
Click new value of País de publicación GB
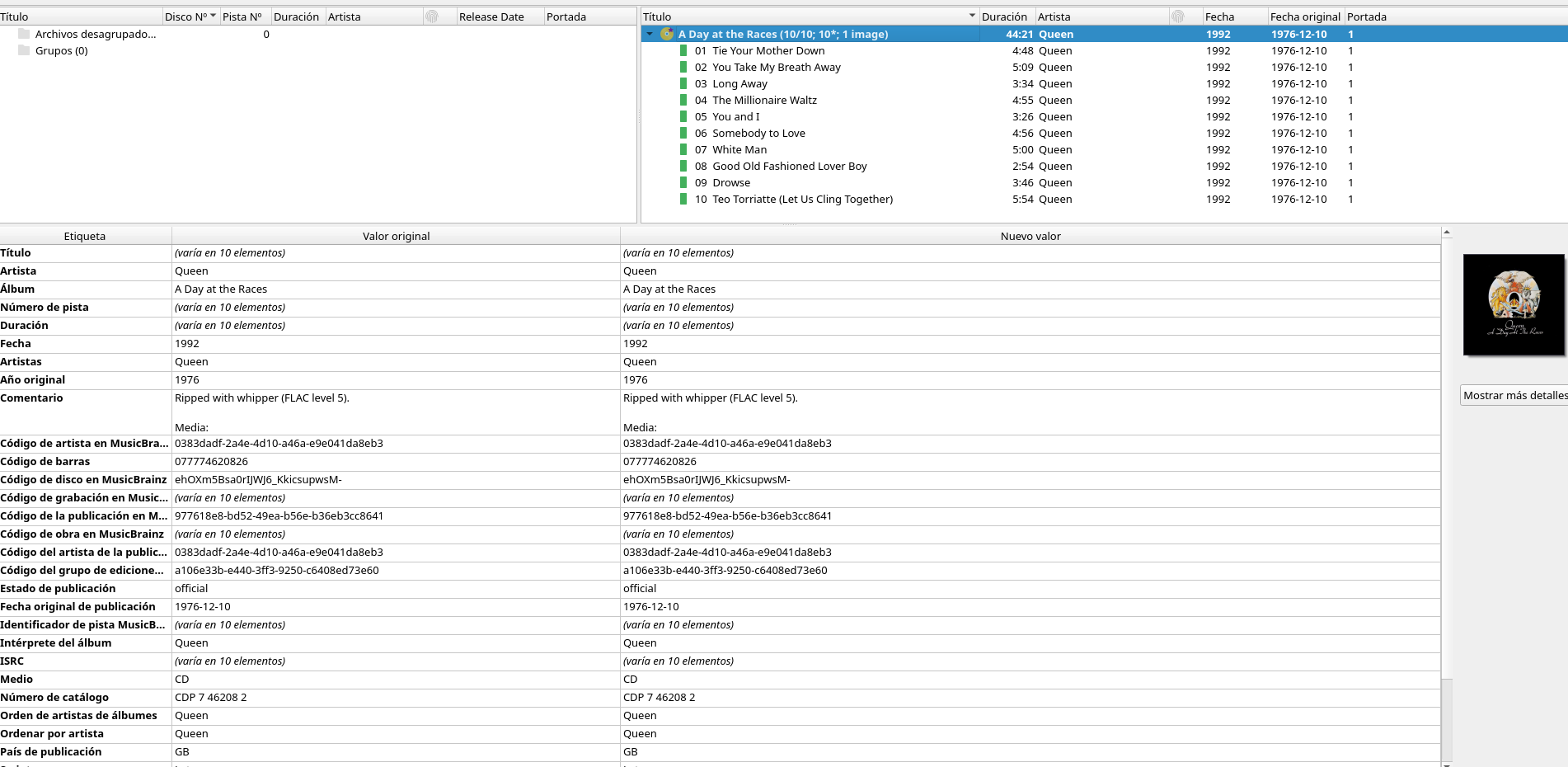1030,751
